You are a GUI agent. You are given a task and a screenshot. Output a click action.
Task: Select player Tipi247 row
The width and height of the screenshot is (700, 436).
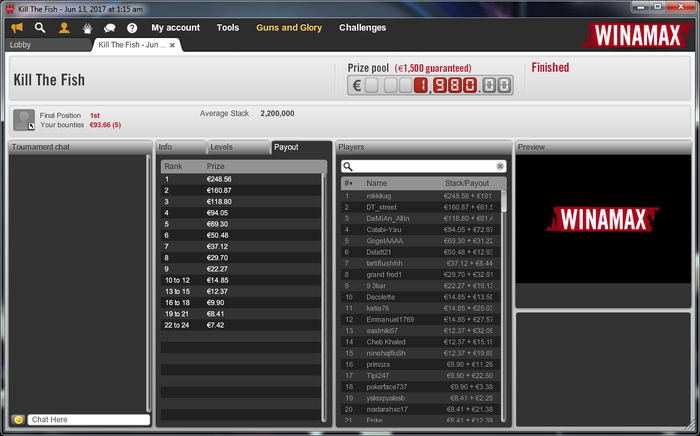[421, 375]
